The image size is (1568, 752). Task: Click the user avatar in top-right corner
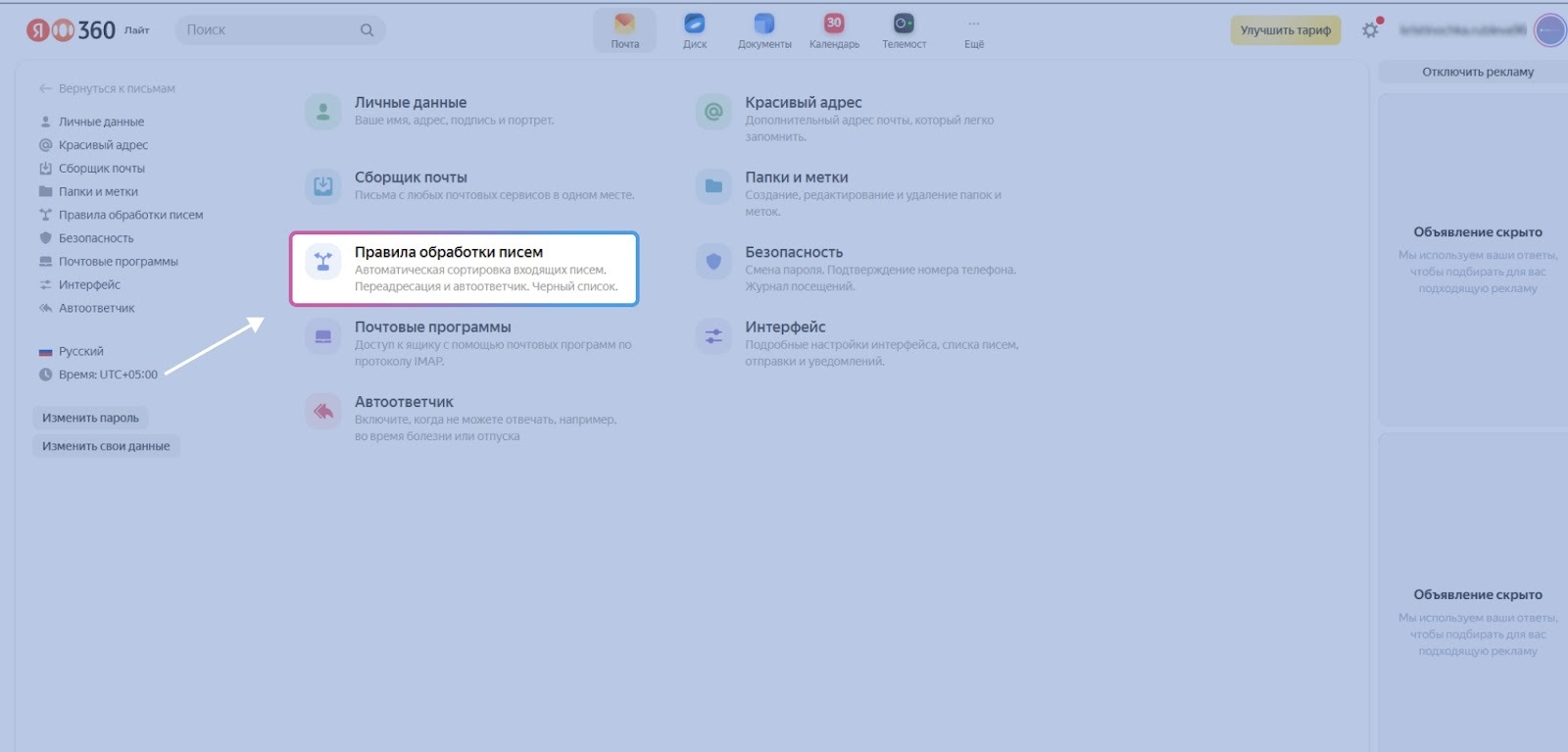pos(1549,30)
